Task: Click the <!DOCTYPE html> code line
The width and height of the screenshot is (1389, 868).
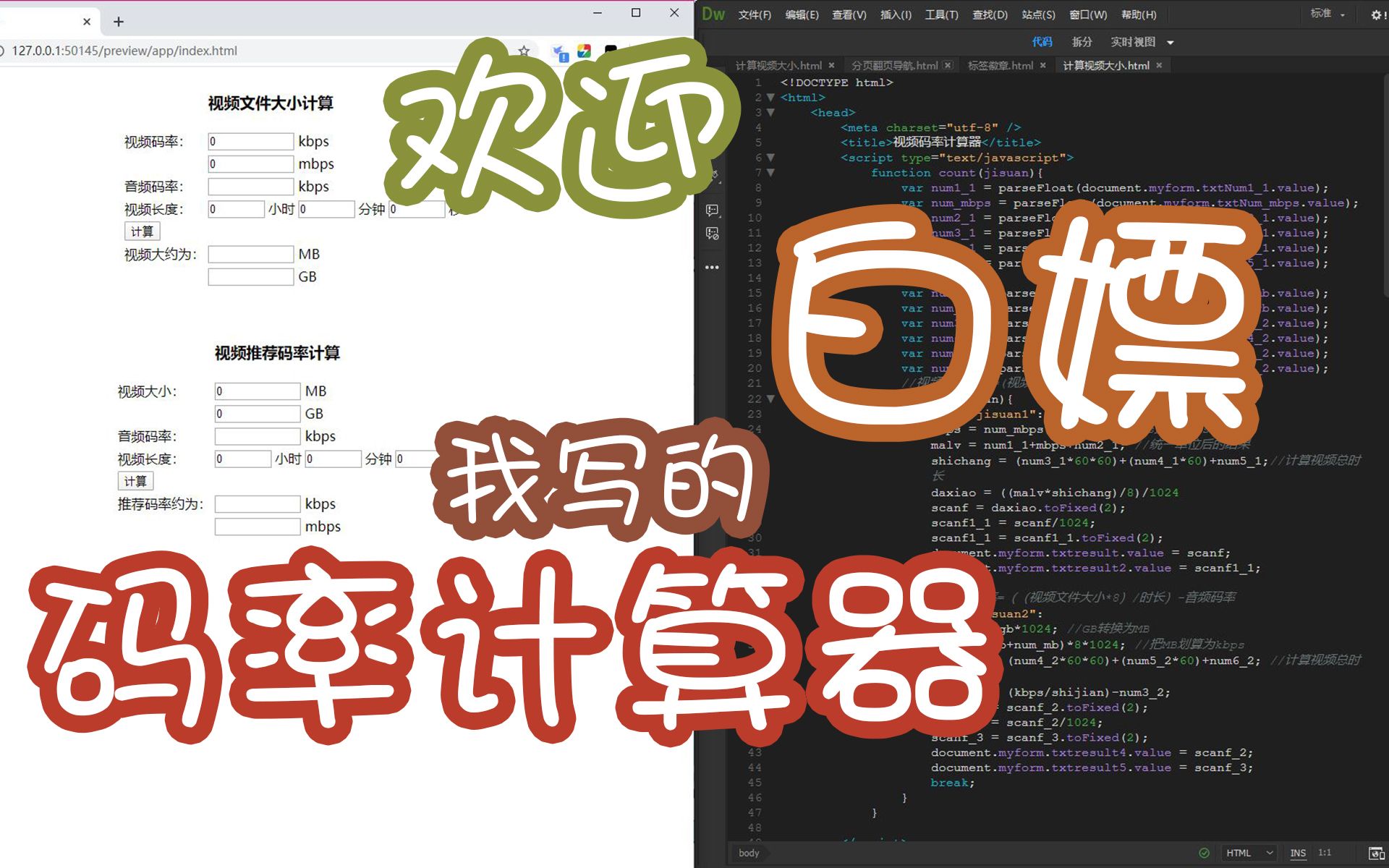Action: pos(836,82)
